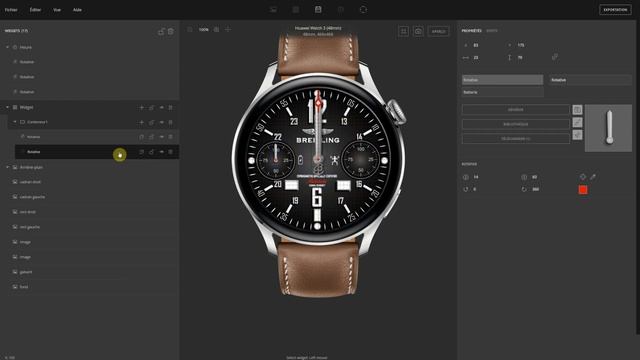The height and width of the screenshot is (360, 640).
Task: Click the Télécharger button
Action: point(516,139)
